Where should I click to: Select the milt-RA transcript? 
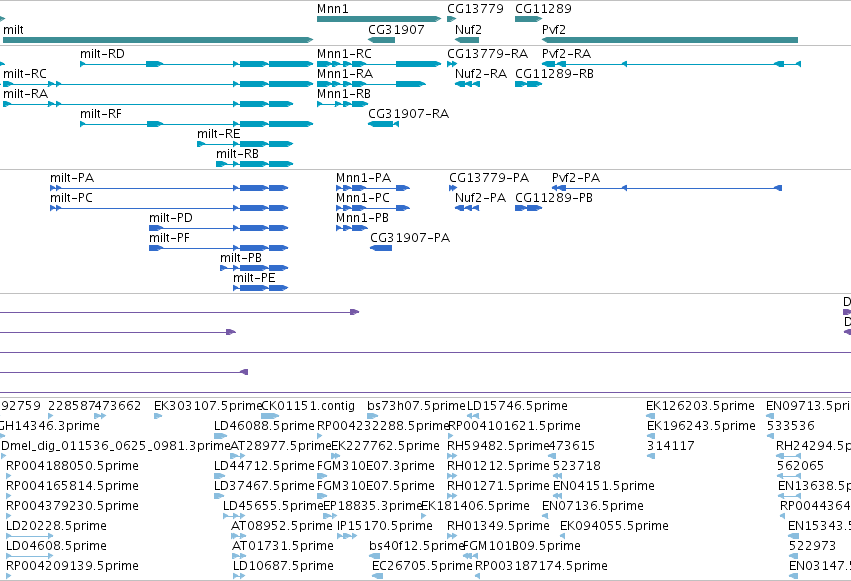pyautogui.click(x=148, y=104)
